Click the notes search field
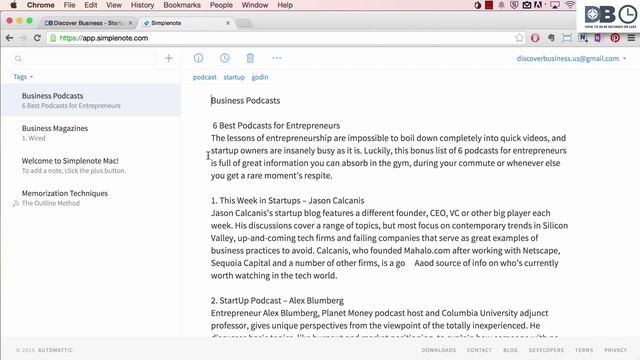 pyautogui.click(x=84, y=59)
